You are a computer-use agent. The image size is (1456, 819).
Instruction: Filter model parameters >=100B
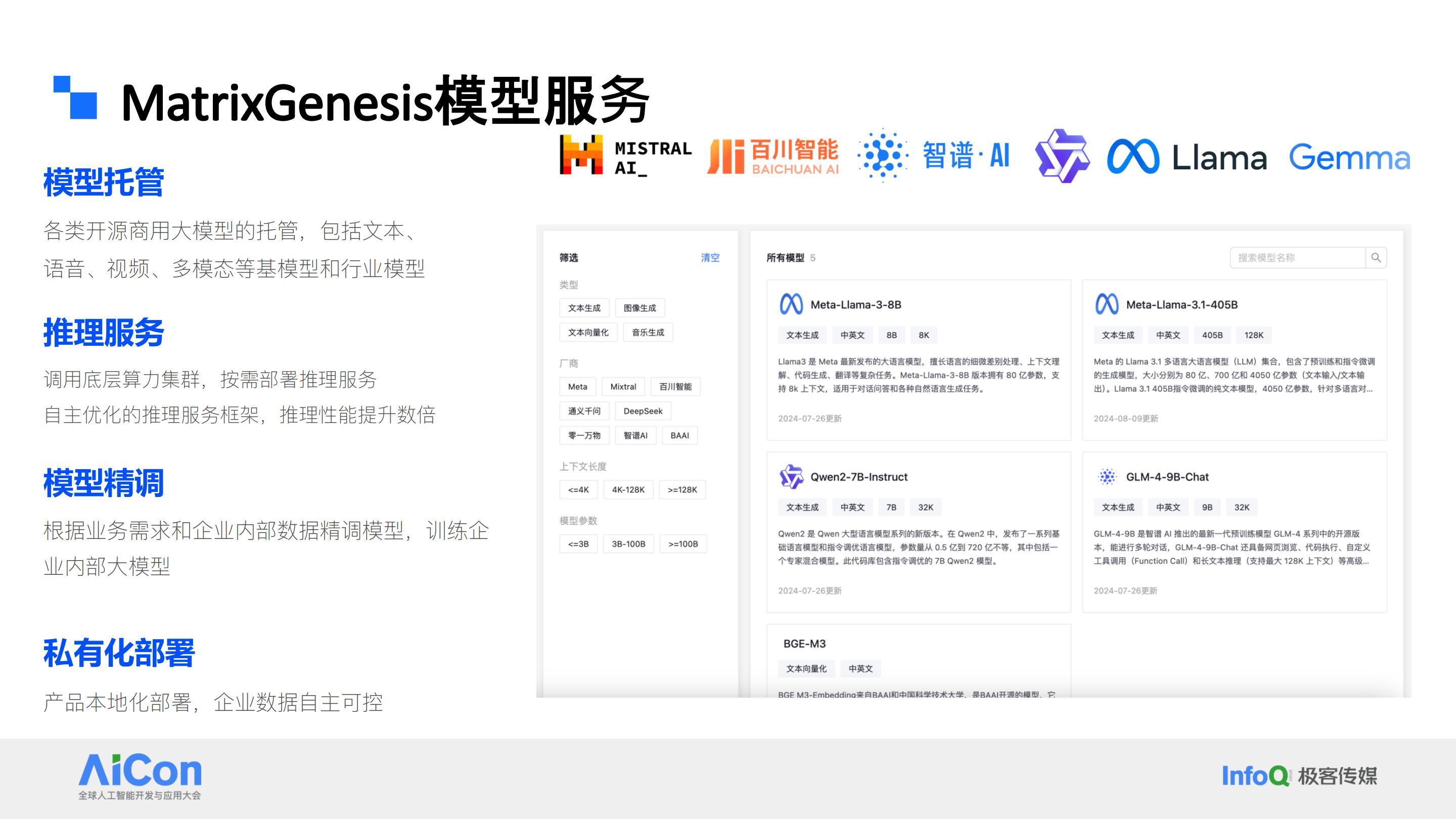683,544
